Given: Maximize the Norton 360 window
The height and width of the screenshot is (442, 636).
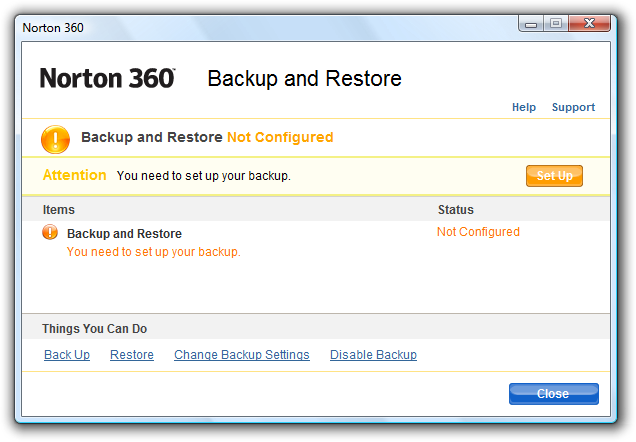Looking at the screenshot, I should coord(556,24).
